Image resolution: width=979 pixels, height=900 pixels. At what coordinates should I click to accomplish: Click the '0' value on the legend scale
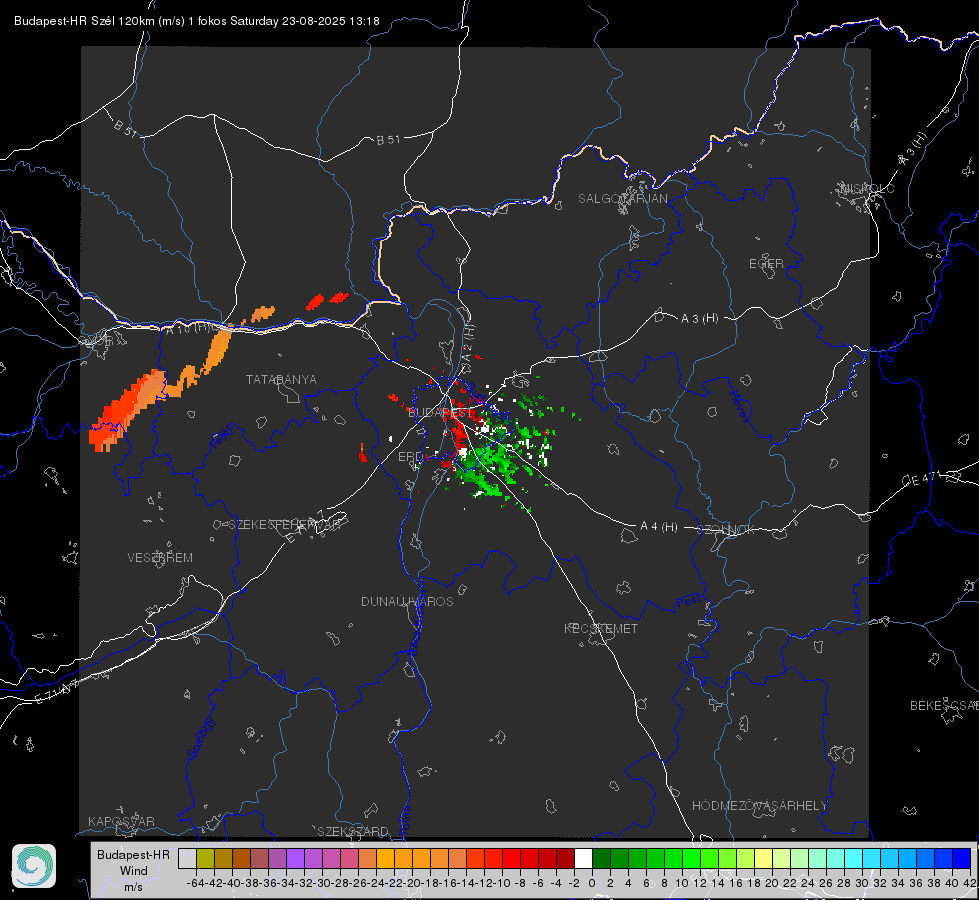[x=592, y=883]
